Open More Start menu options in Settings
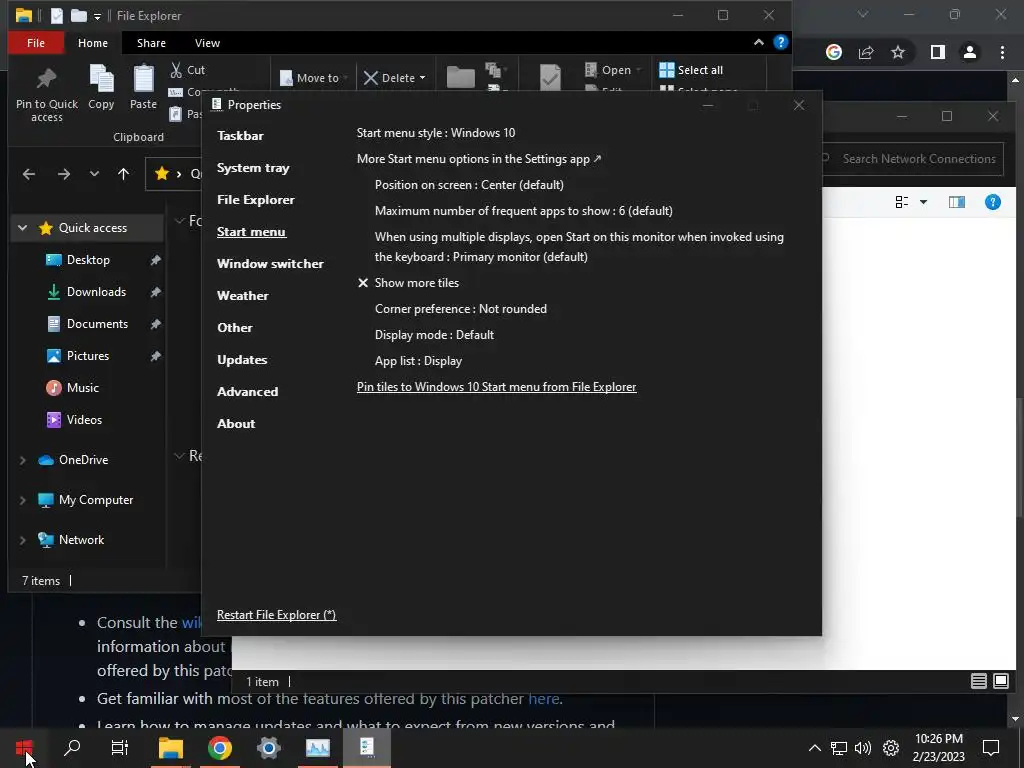The height and width of the screenshot is (768, 1024). point(479,159)
